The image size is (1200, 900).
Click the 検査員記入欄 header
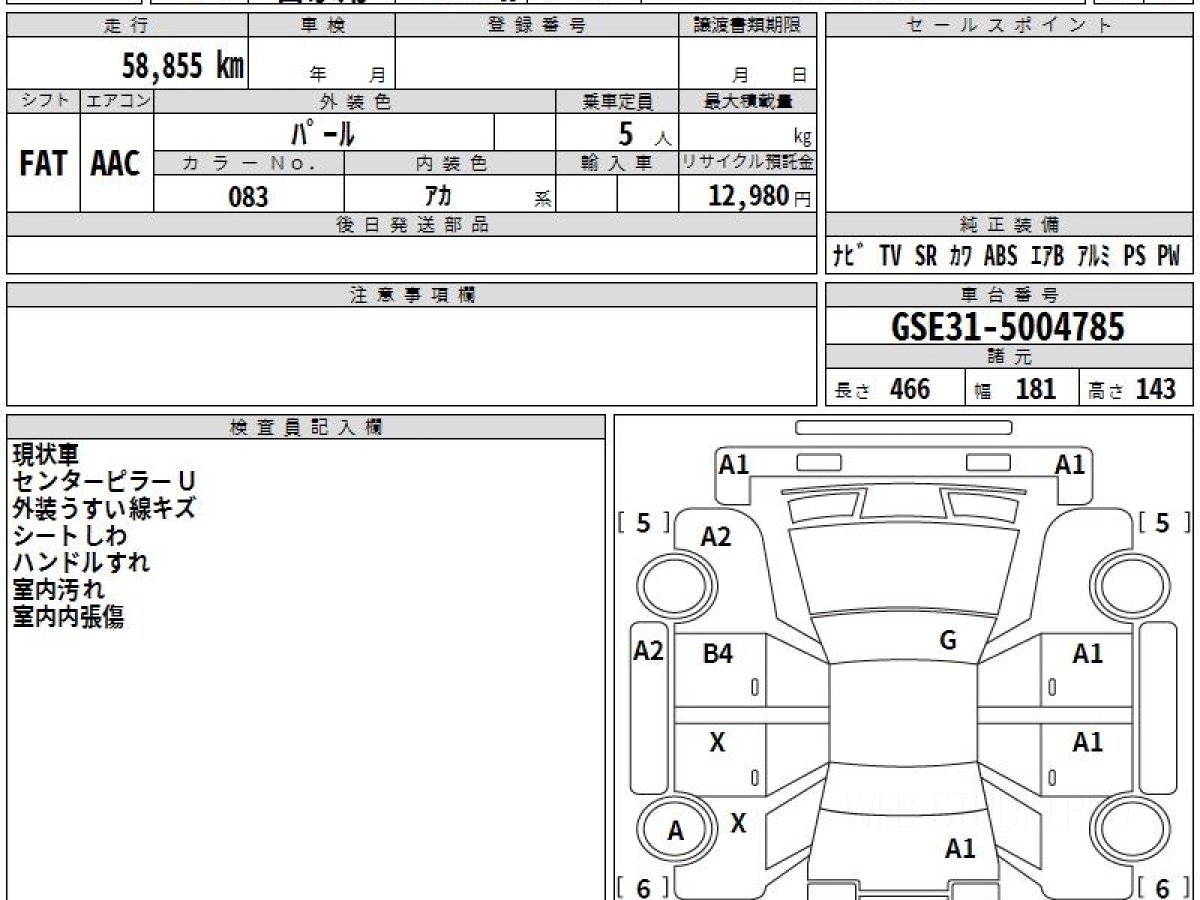(306, 427)
